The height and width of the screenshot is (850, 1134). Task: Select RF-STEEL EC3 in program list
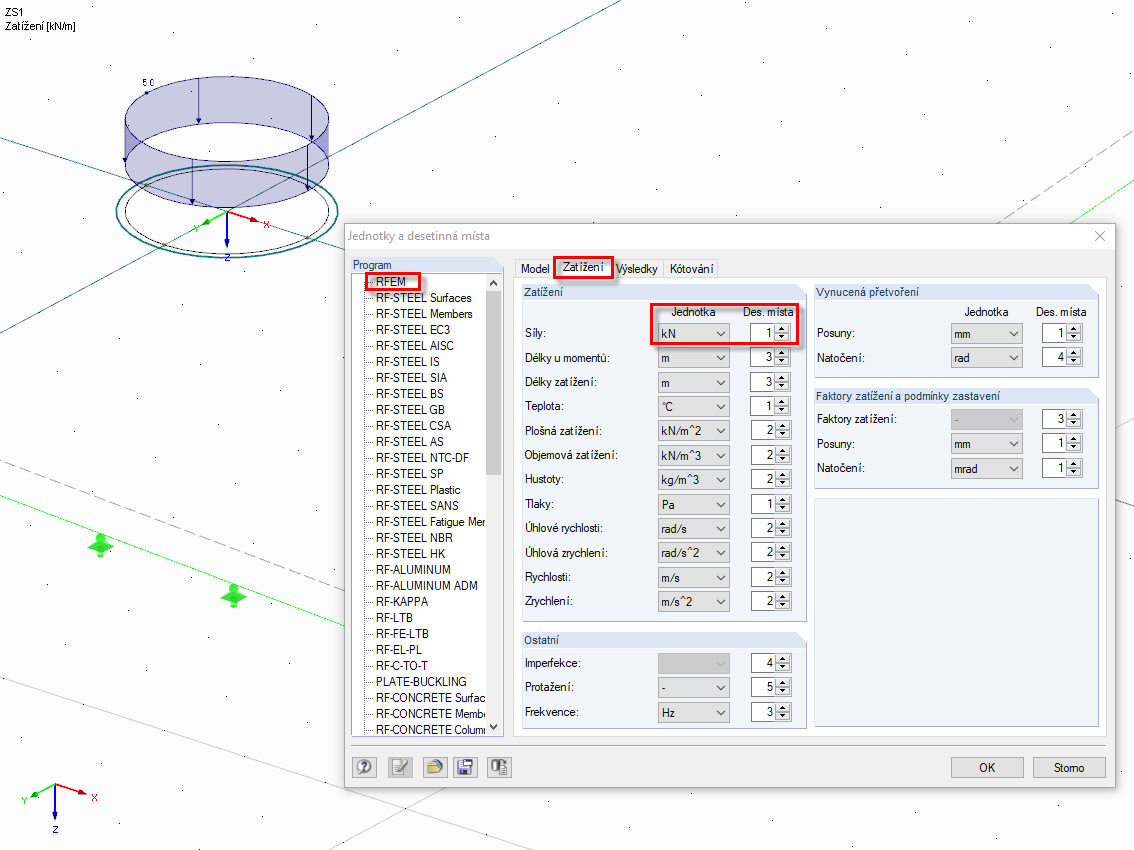413,330
